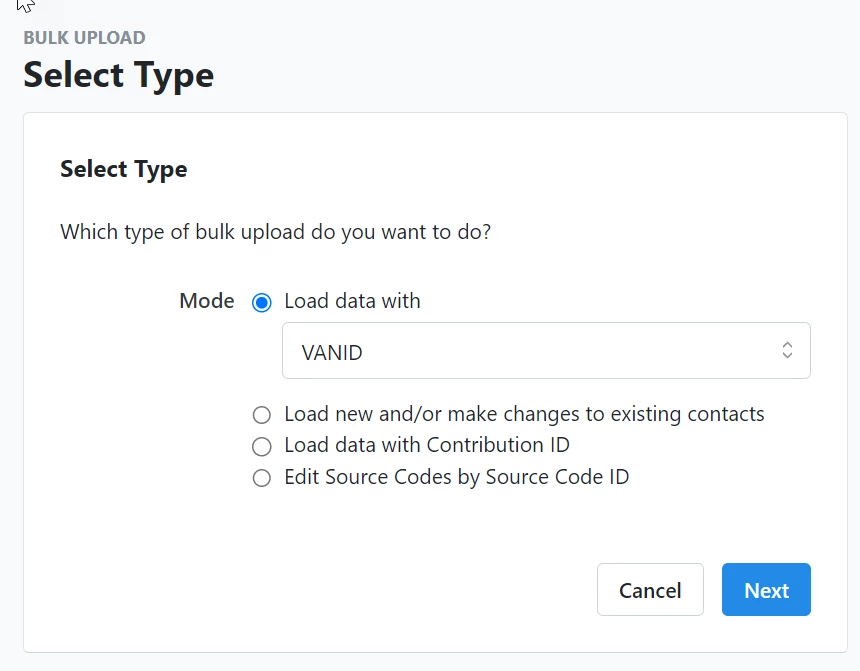The height and width of the screenshot is (671, 860).
Task: Click the 'Which type of bulk upload' question text
Action: pos(275,232)
